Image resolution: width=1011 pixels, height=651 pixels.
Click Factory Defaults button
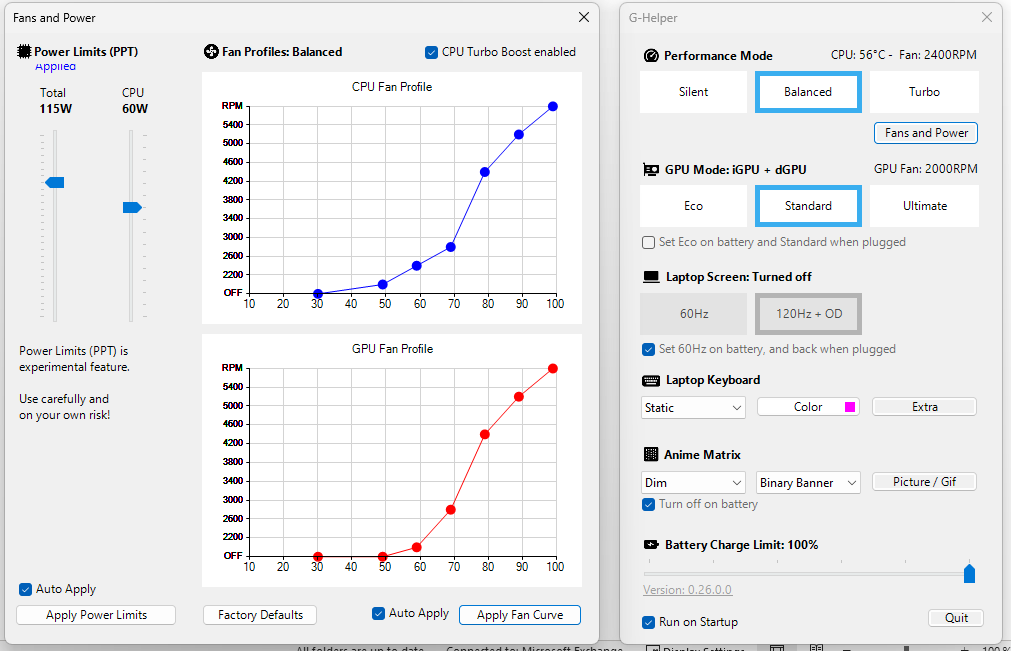pyautogui.click(x=260, y=615)
